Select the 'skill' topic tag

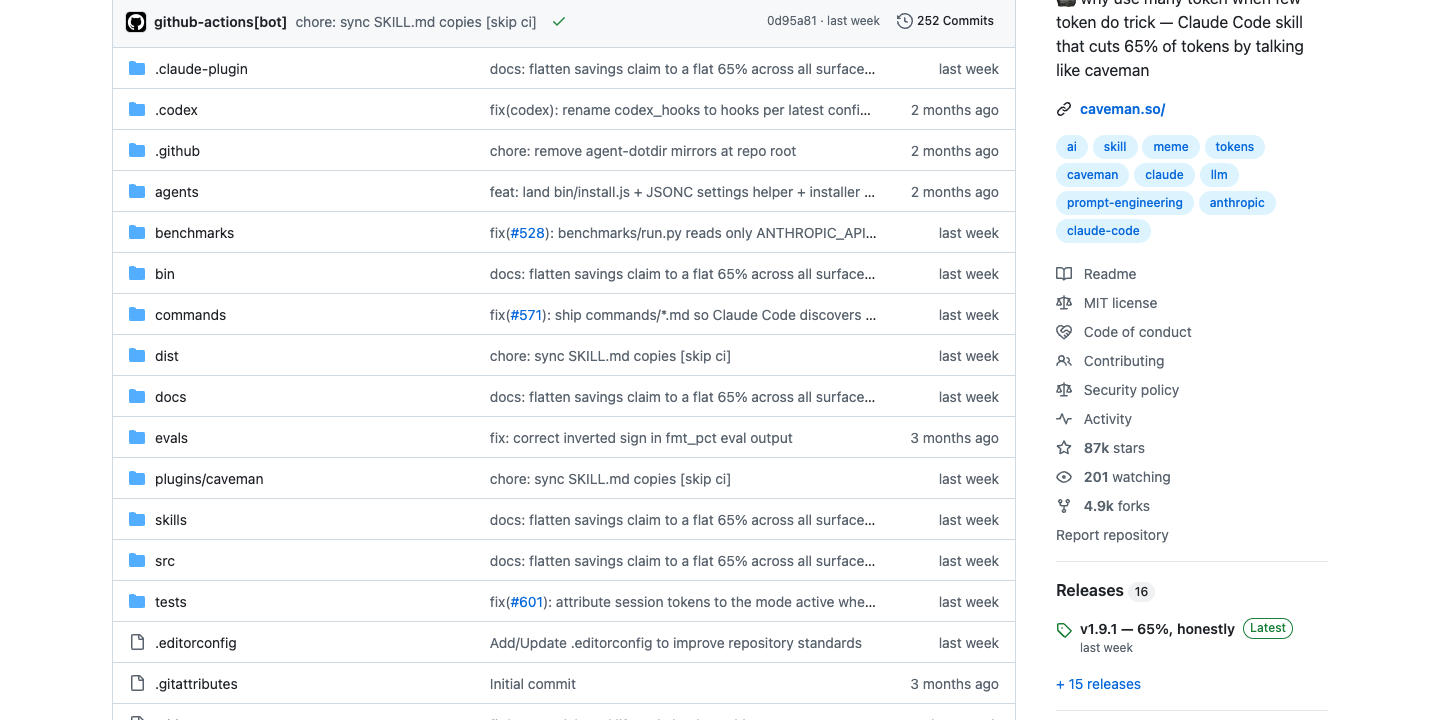1115,147
